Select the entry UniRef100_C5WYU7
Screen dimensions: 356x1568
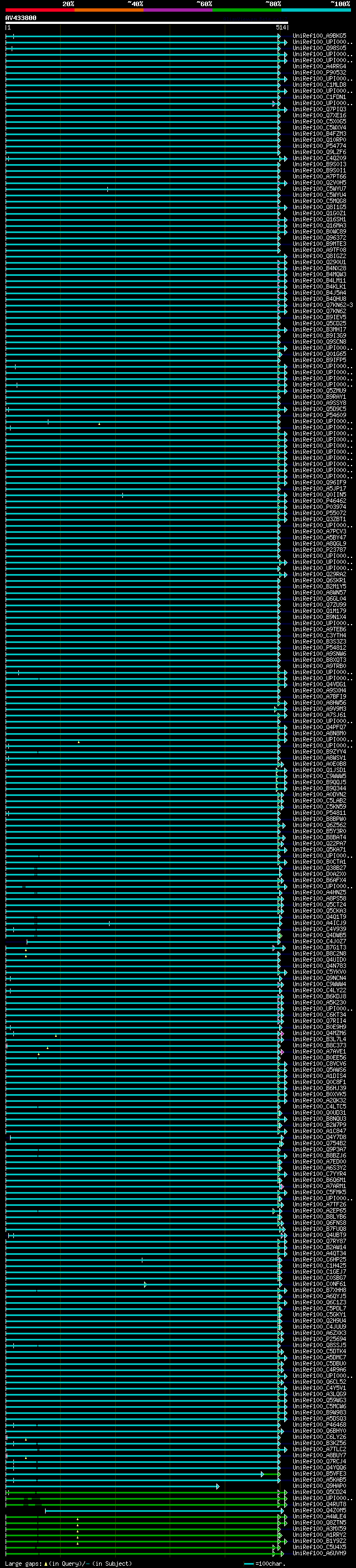[319, 189]
